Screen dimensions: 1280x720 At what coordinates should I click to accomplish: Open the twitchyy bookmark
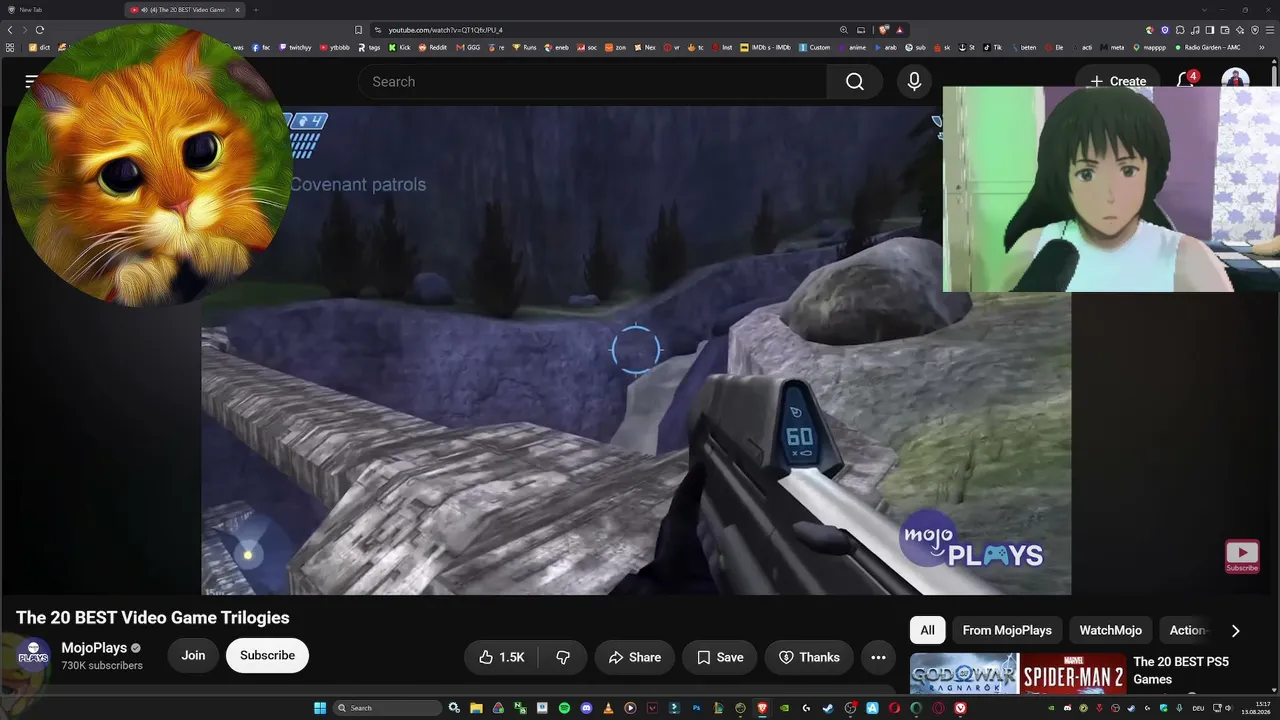coord(295,47)
